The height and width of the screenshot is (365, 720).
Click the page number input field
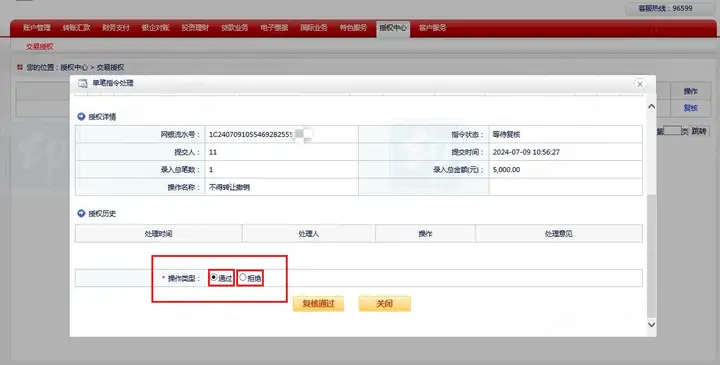point(672,131)
